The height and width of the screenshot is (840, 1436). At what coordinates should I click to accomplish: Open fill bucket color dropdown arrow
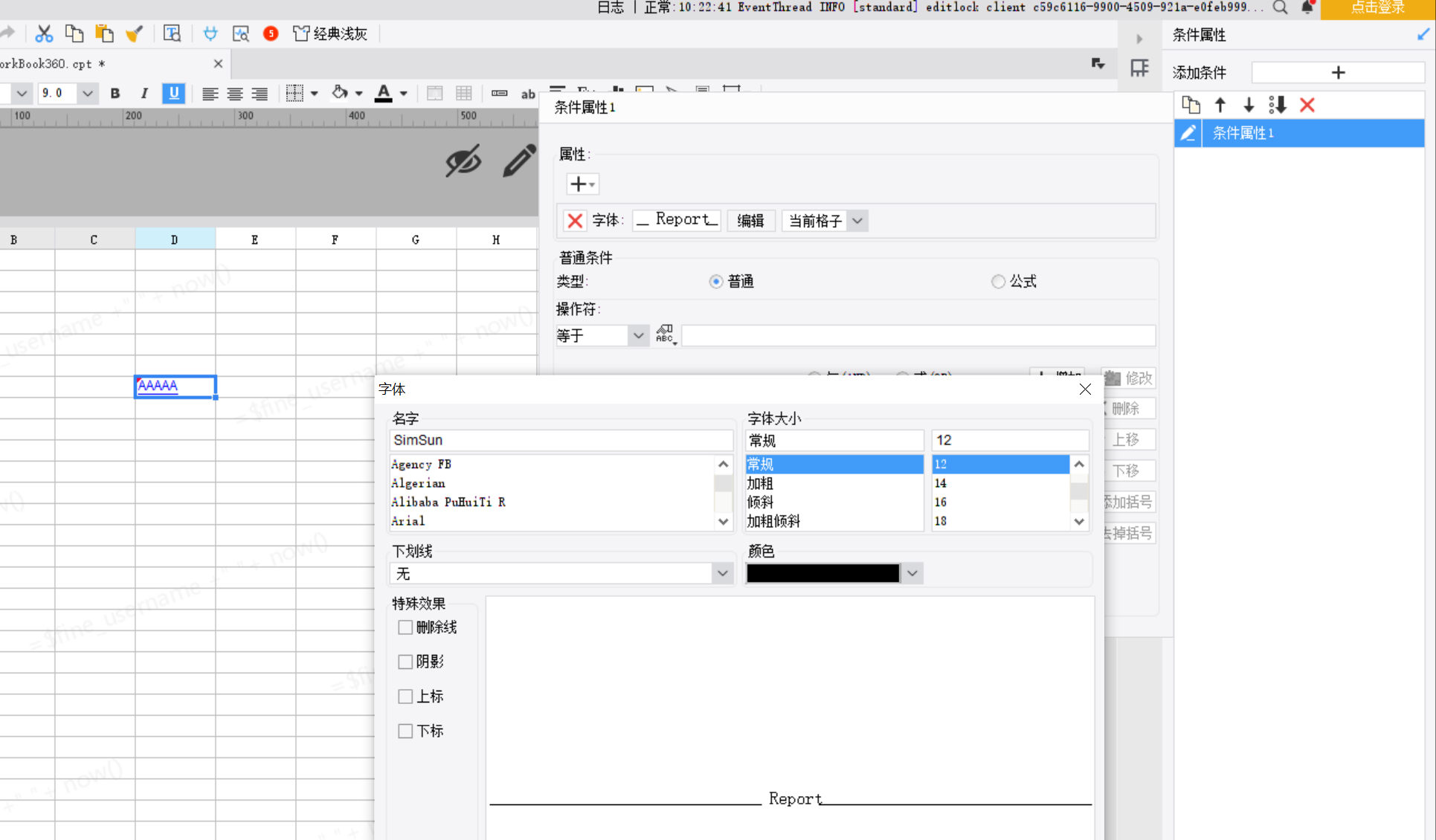(358, 94)
